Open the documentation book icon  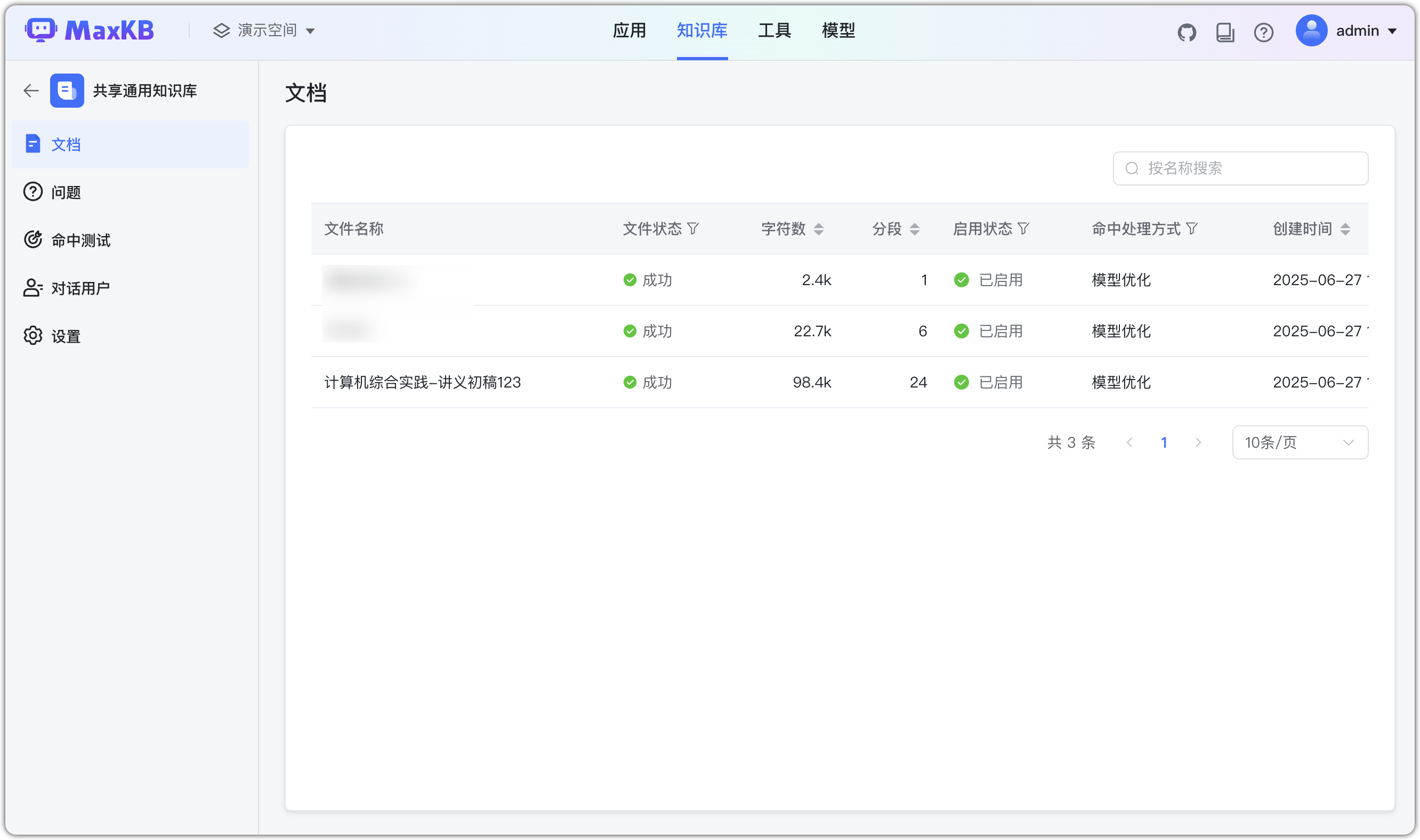(1225, 33)
